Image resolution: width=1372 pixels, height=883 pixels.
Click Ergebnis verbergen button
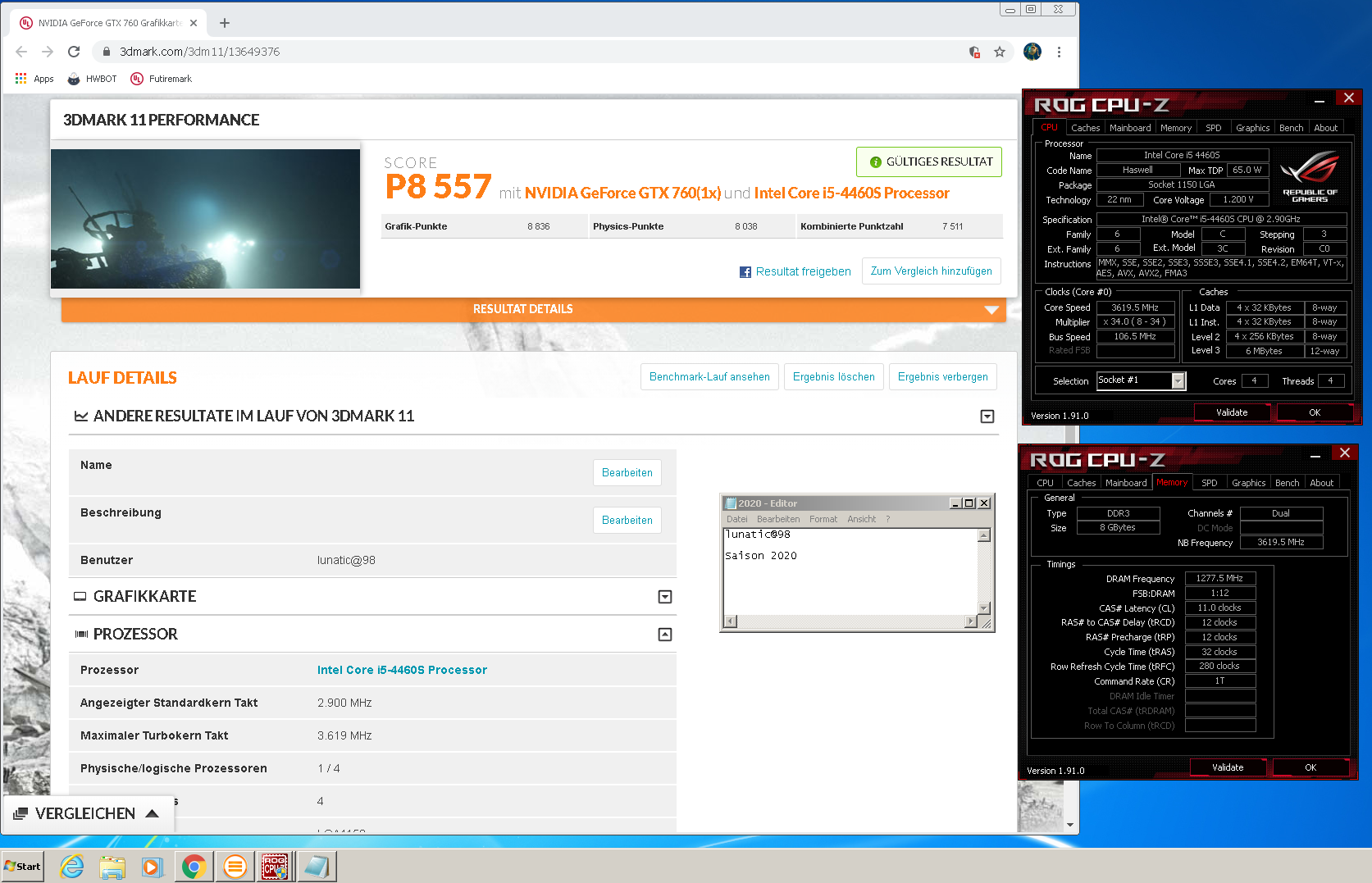pyautogui.click(x=942, y=377)
